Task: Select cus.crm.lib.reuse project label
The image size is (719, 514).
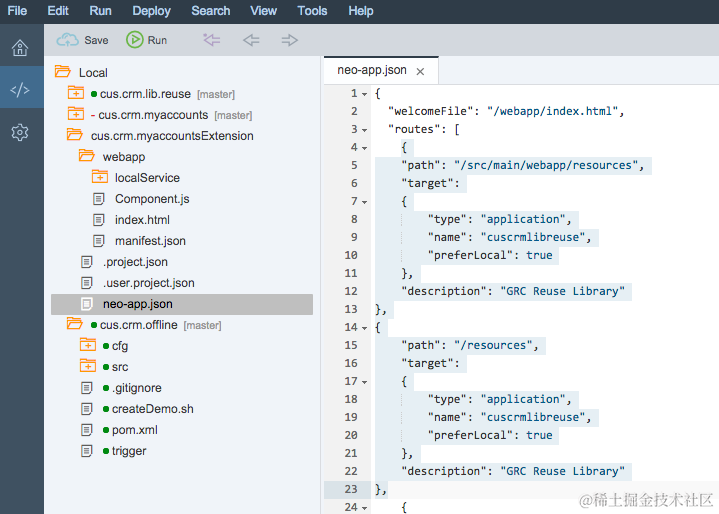Action: tap(145, 94)
